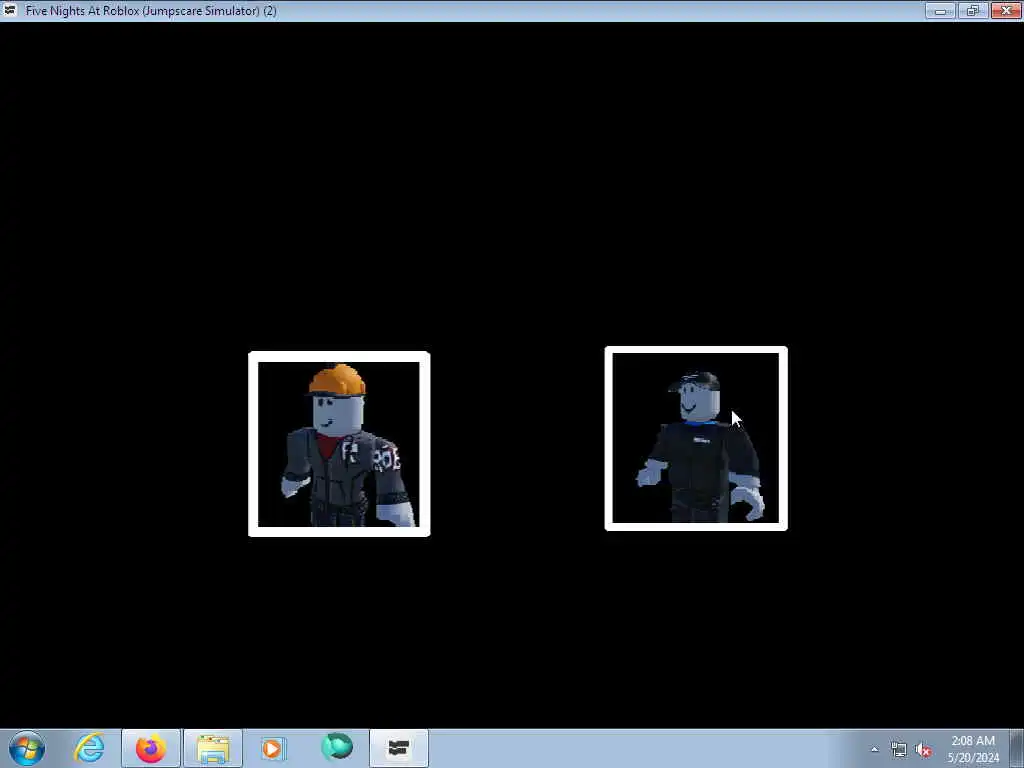Open the clock showing 2:08 AM

tap(973, 749)
